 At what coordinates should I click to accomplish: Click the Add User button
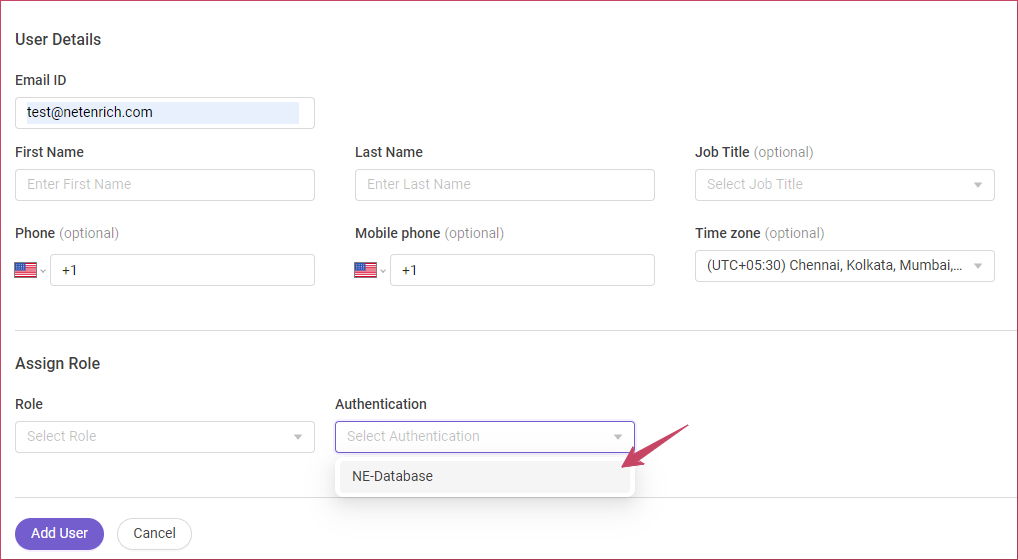click(60, 533)
